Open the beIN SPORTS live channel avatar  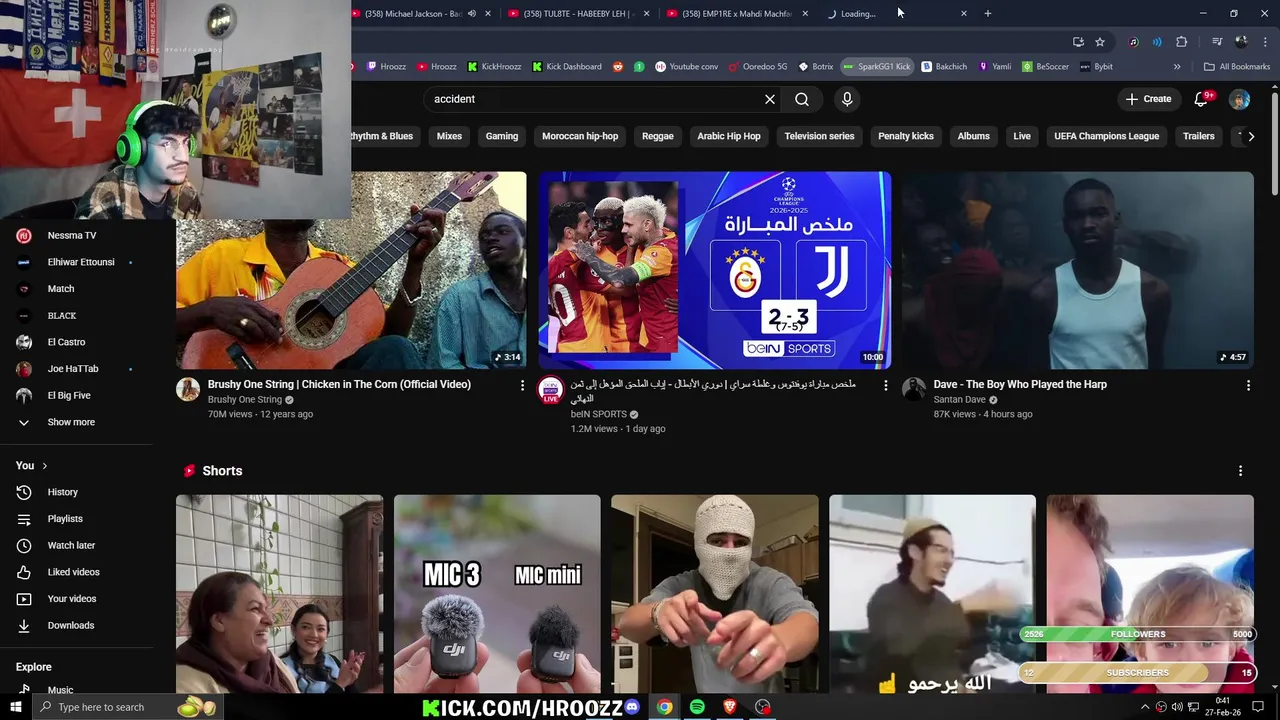tap(551, 391)
